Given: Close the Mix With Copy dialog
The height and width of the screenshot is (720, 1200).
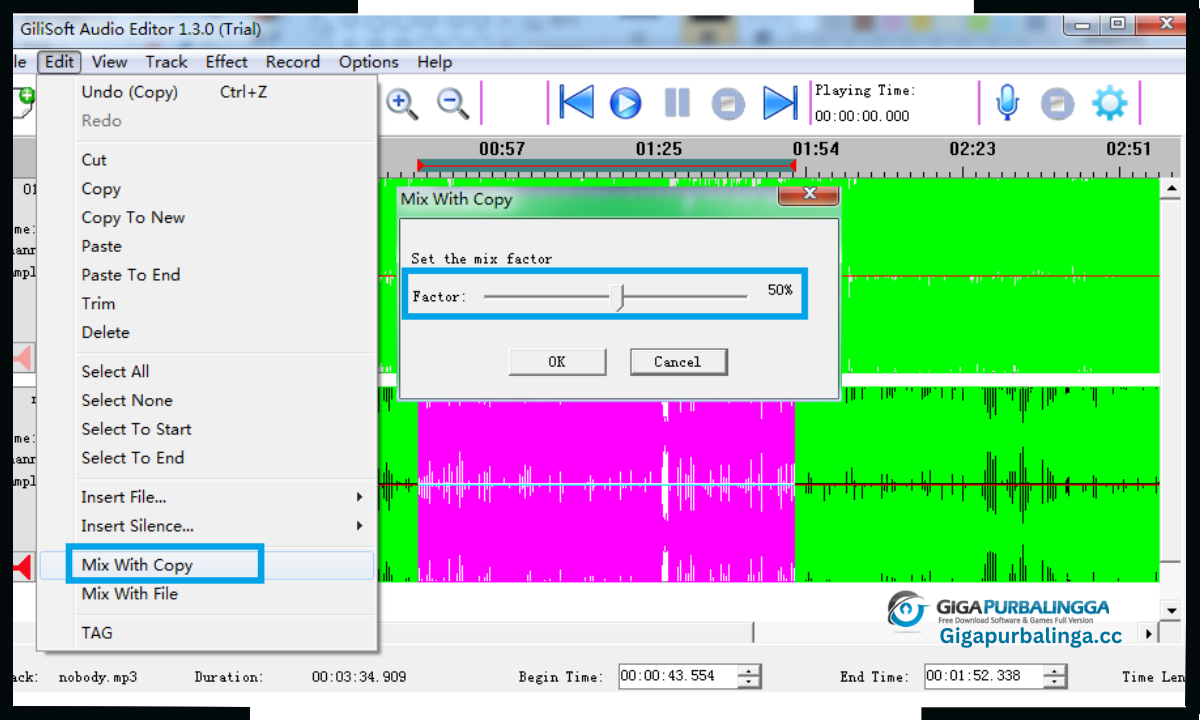Looking at the screenshot, I should pos(809,194).
